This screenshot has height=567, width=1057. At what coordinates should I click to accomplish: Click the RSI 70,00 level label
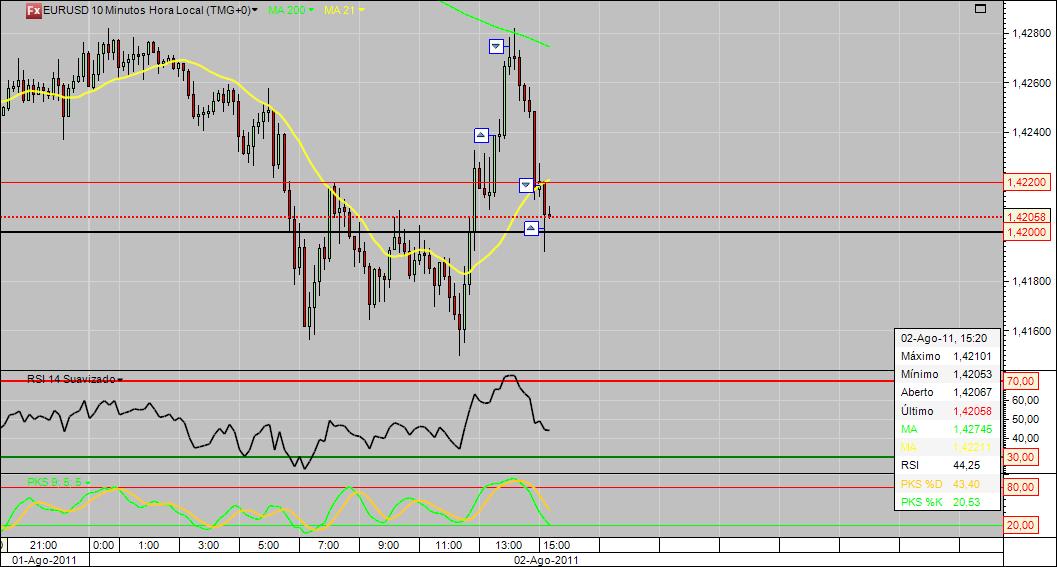1020,381
